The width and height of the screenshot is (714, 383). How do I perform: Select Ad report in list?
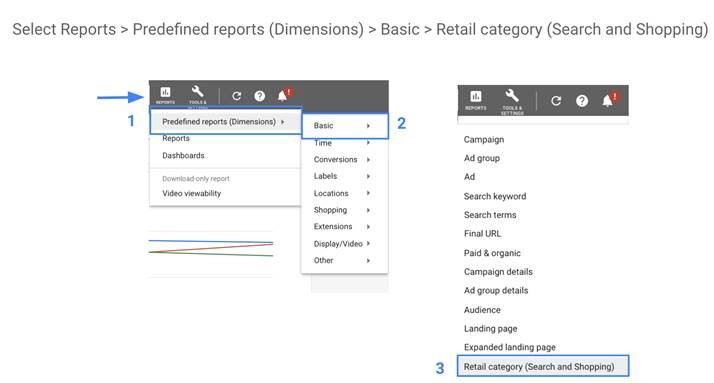[469, 177]
